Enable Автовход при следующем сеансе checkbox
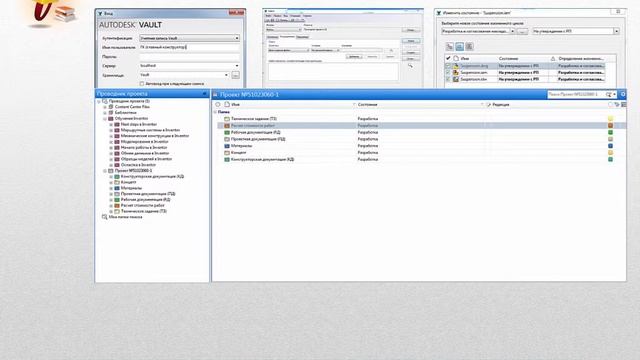 (x=142, y=84)
